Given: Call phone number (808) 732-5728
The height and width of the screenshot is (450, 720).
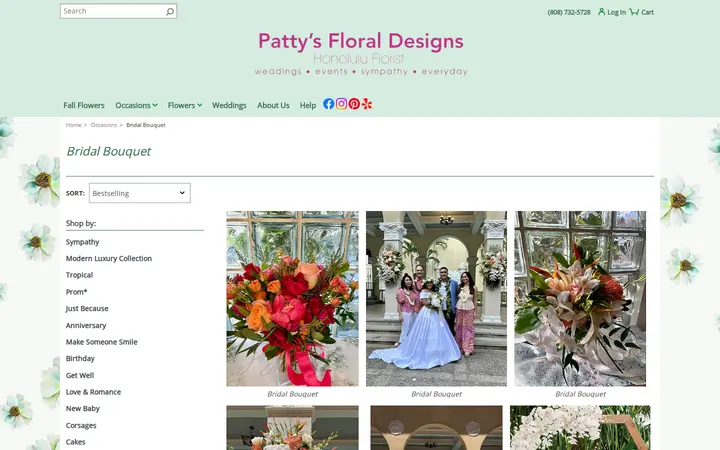Looking at the screenshot, I should click(x=569, y=12).
